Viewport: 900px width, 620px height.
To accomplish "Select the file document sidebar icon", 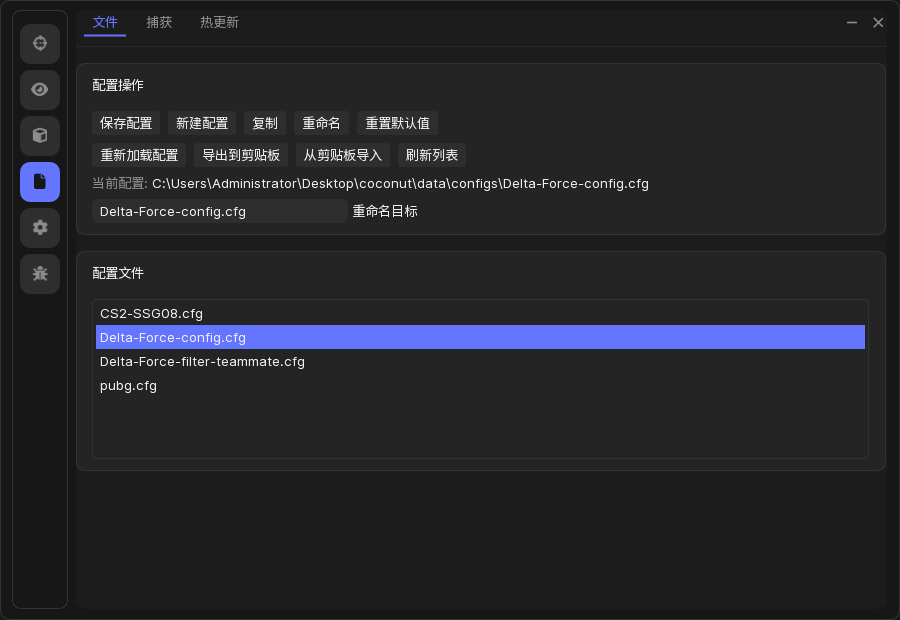I will 40,181.
